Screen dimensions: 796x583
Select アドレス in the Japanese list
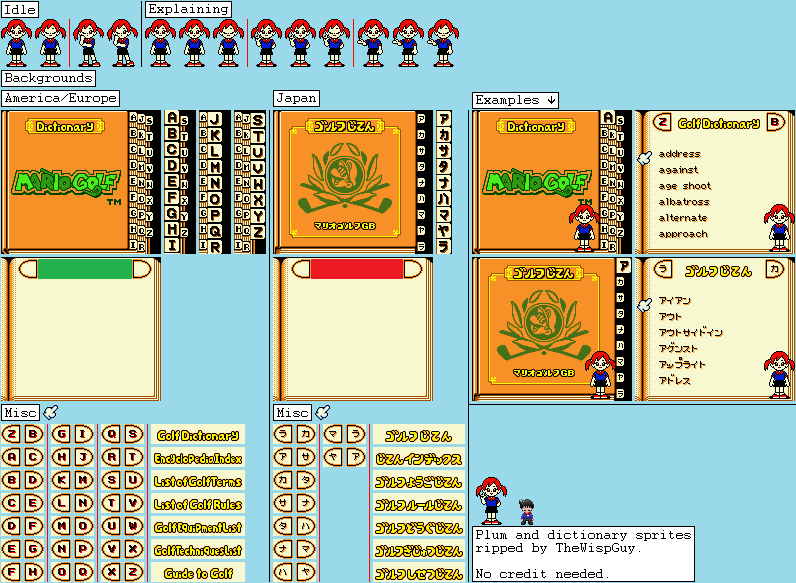(675, 380)
